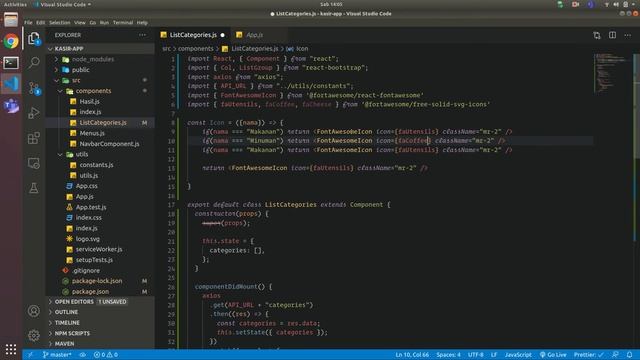Open the Extensions view
This screenshot has width=640, height=360.
(34, 138)
